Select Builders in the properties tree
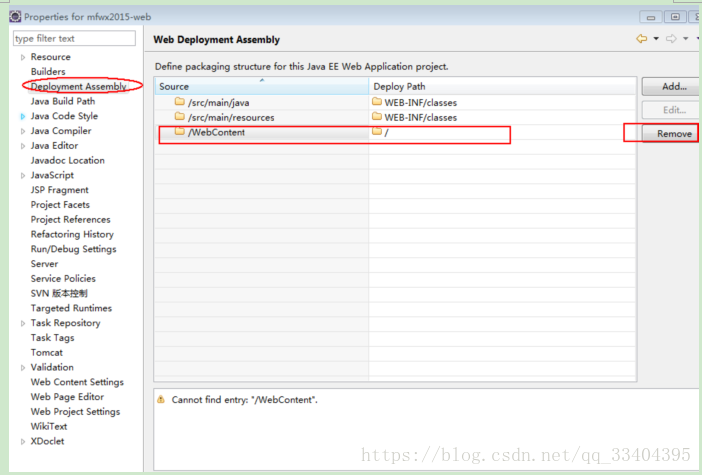Image resolution: width=702 pixels, height=475 pixels. click(48, 72)
